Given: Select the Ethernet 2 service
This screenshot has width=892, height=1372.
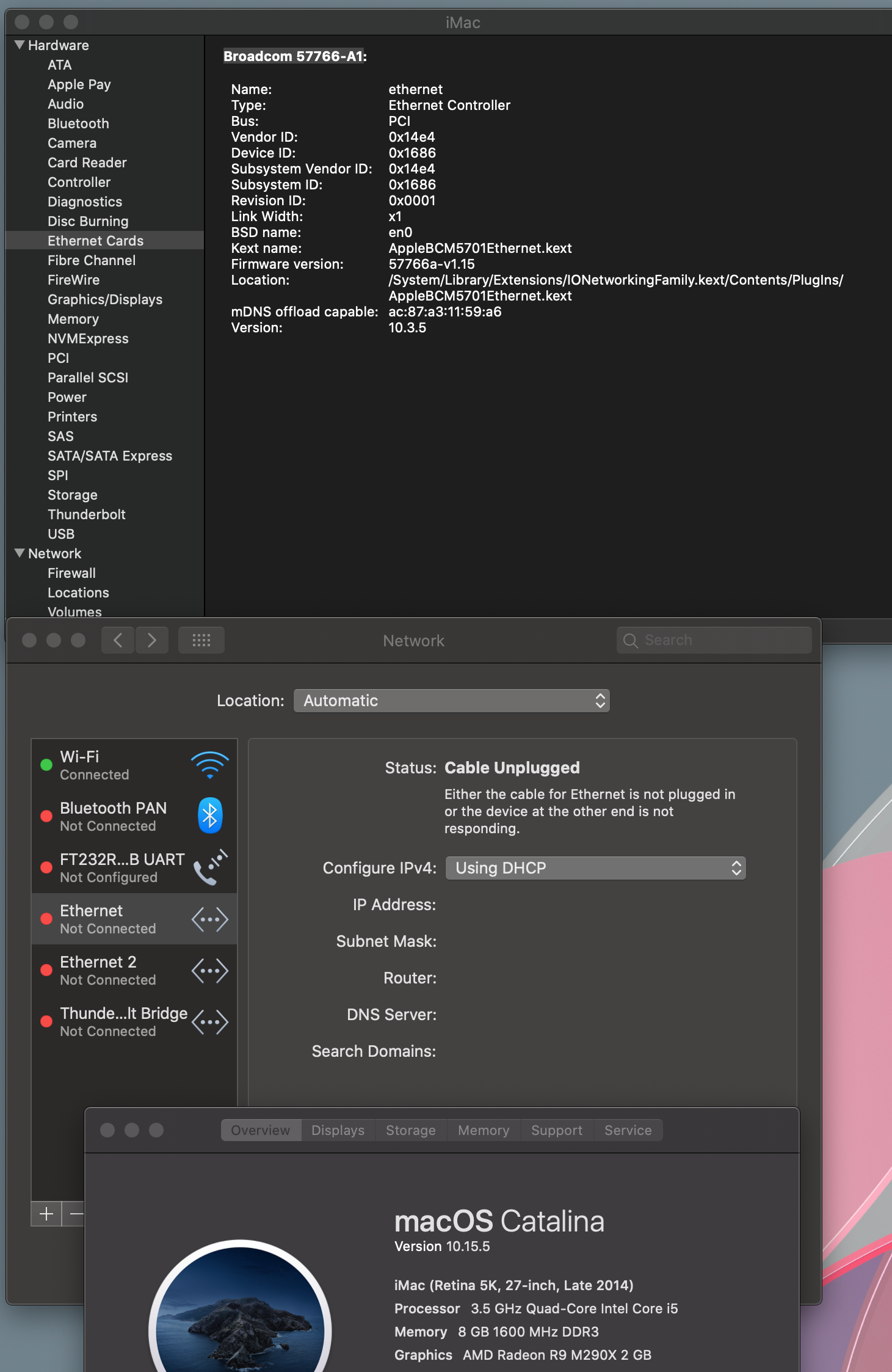Looking at the screenshot, I should coord(134,970).
